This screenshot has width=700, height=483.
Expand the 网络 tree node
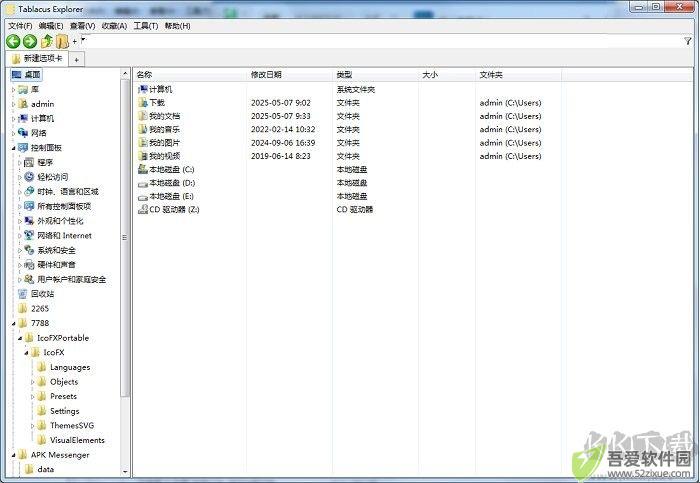(13, 133)
